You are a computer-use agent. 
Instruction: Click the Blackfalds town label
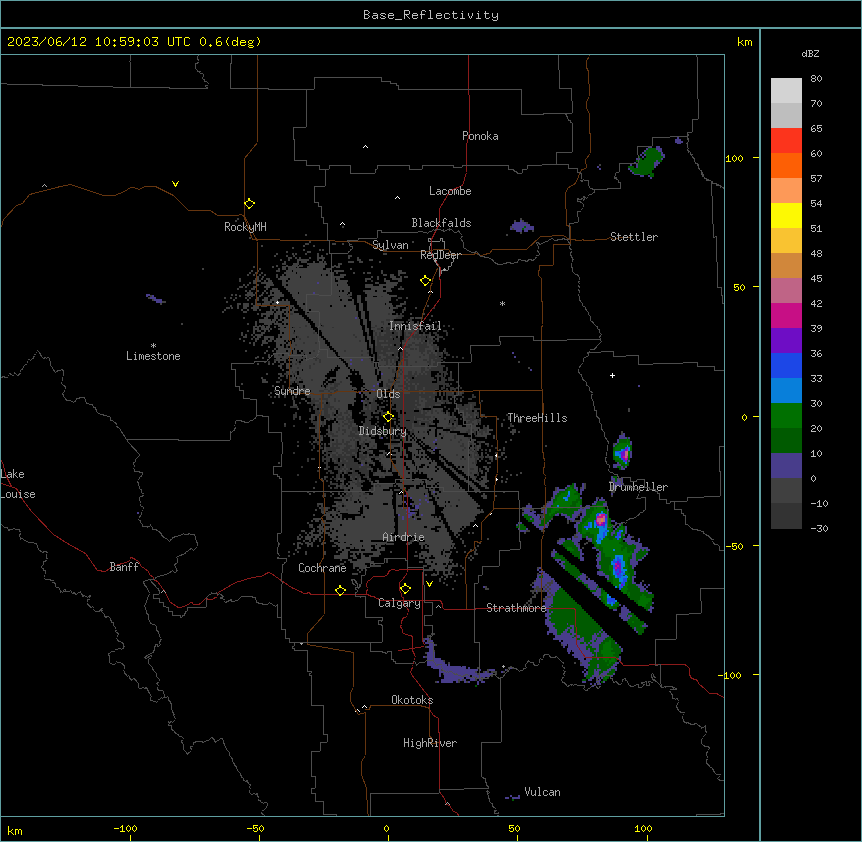pos(441,223)
